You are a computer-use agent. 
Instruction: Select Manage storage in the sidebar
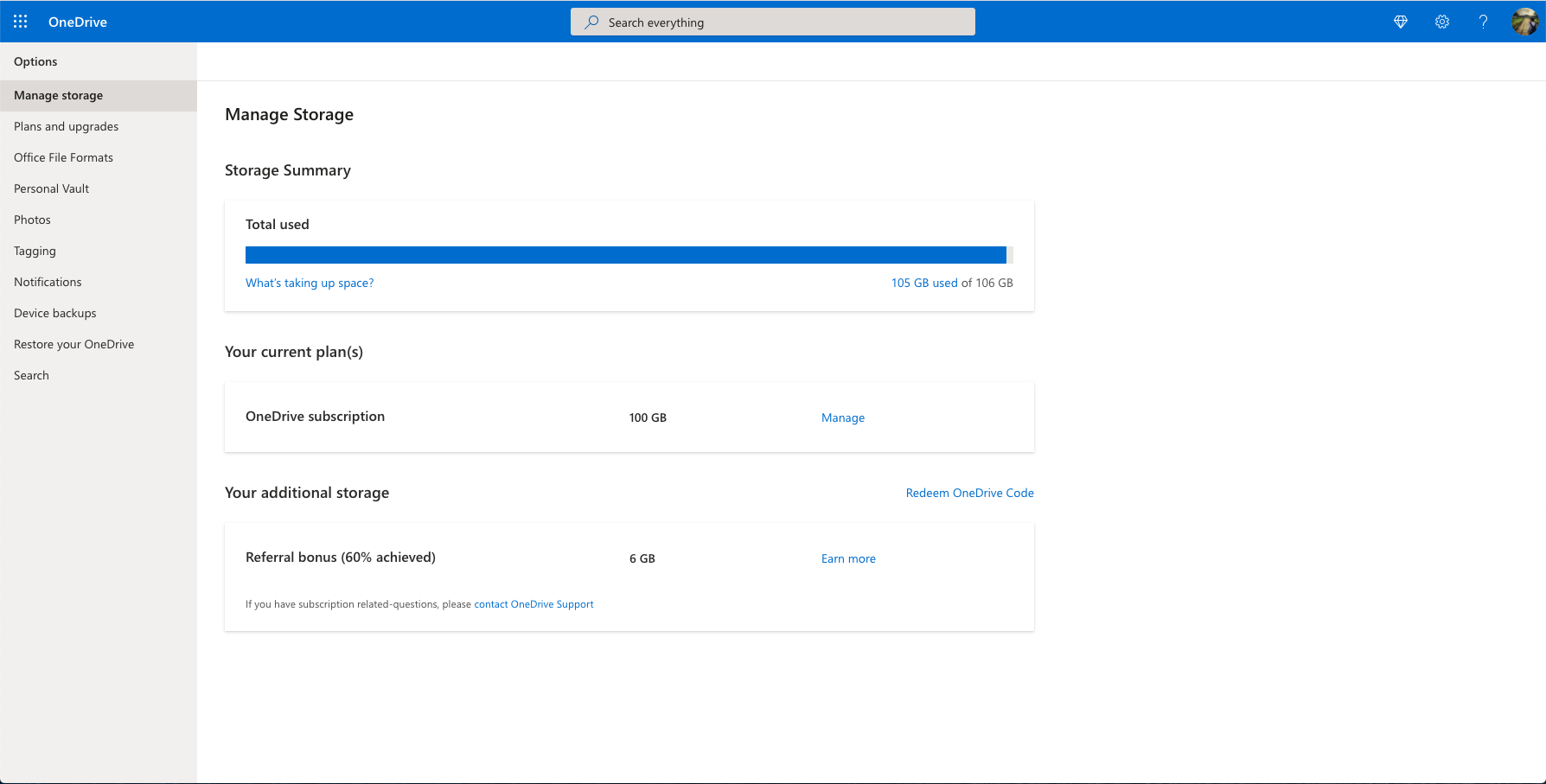pyautogui.click(x=99, y=95)
